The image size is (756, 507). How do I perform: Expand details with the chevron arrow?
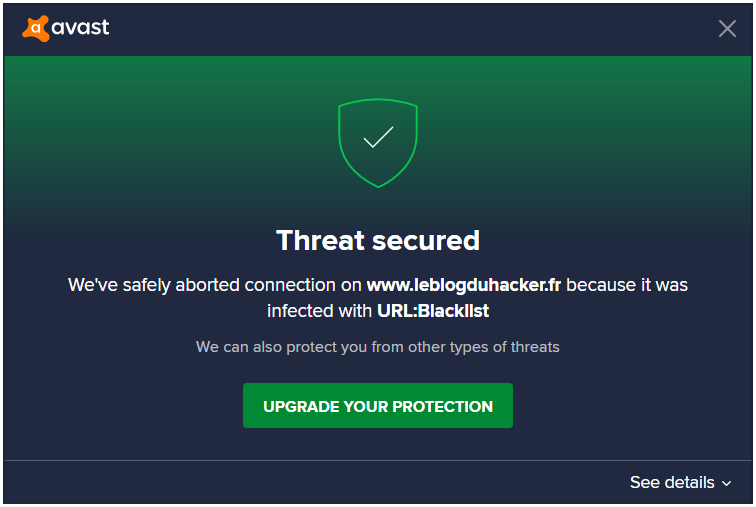click(727, 483)
